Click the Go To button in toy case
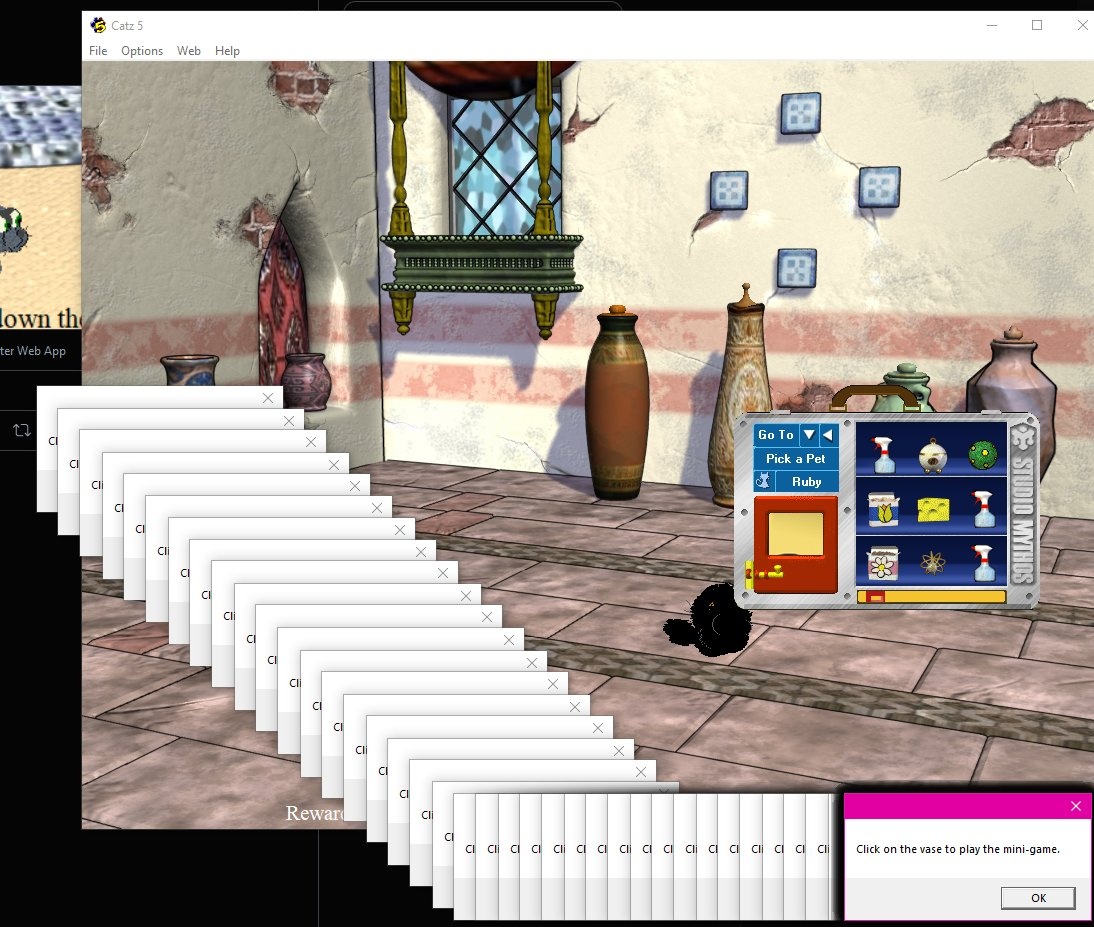 [776, 435]
